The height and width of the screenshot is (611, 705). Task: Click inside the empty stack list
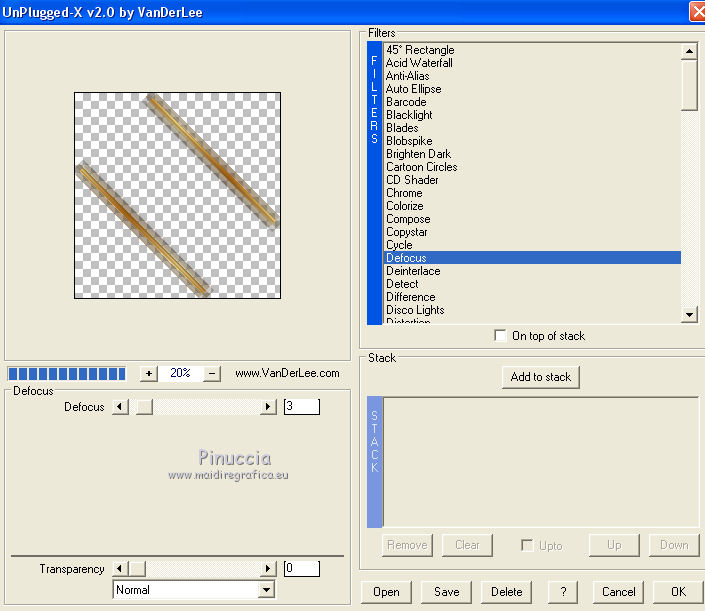click(541, 462)
